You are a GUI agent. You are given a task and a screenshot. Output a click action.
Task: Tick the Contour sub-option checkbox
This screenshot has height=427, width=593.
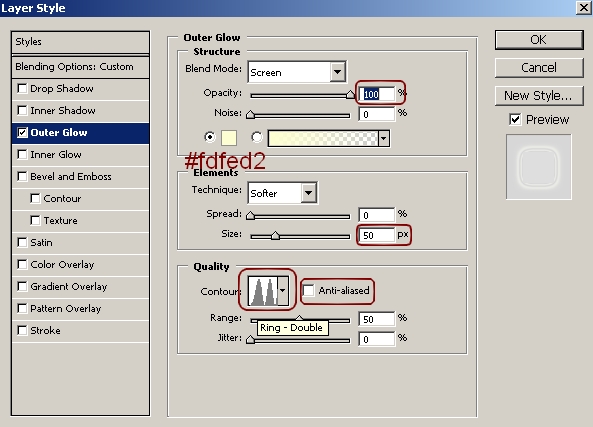tap(35, 198)
